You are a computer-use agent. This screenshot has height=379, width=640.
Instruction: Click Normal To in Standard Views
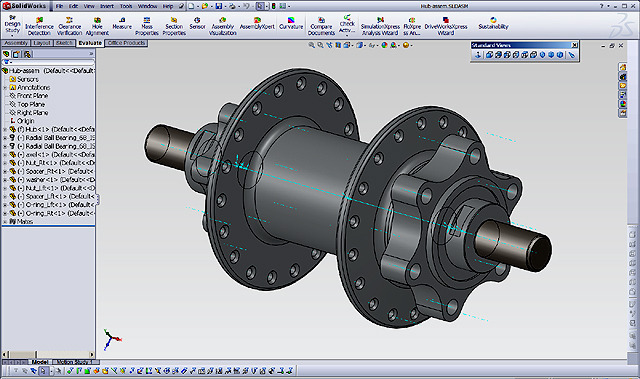(x=478, y=55)
